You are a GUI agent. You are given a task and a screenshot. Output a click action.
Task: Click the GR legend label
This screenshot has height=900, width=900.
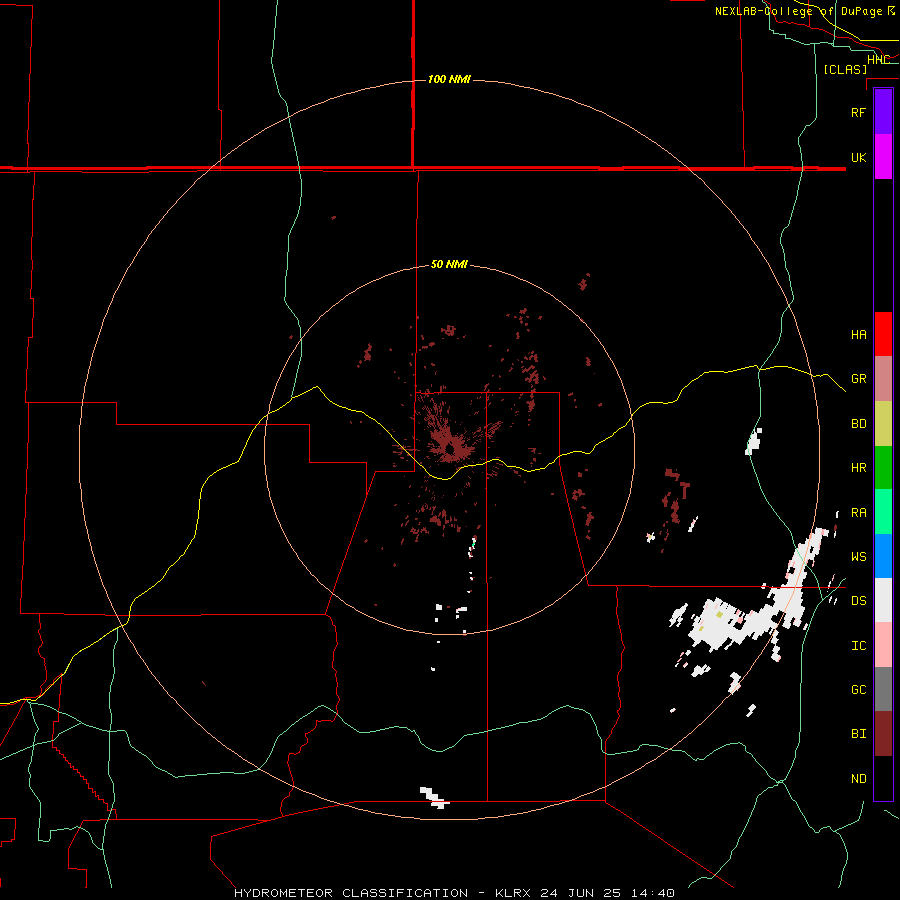(x=859, y=379)
